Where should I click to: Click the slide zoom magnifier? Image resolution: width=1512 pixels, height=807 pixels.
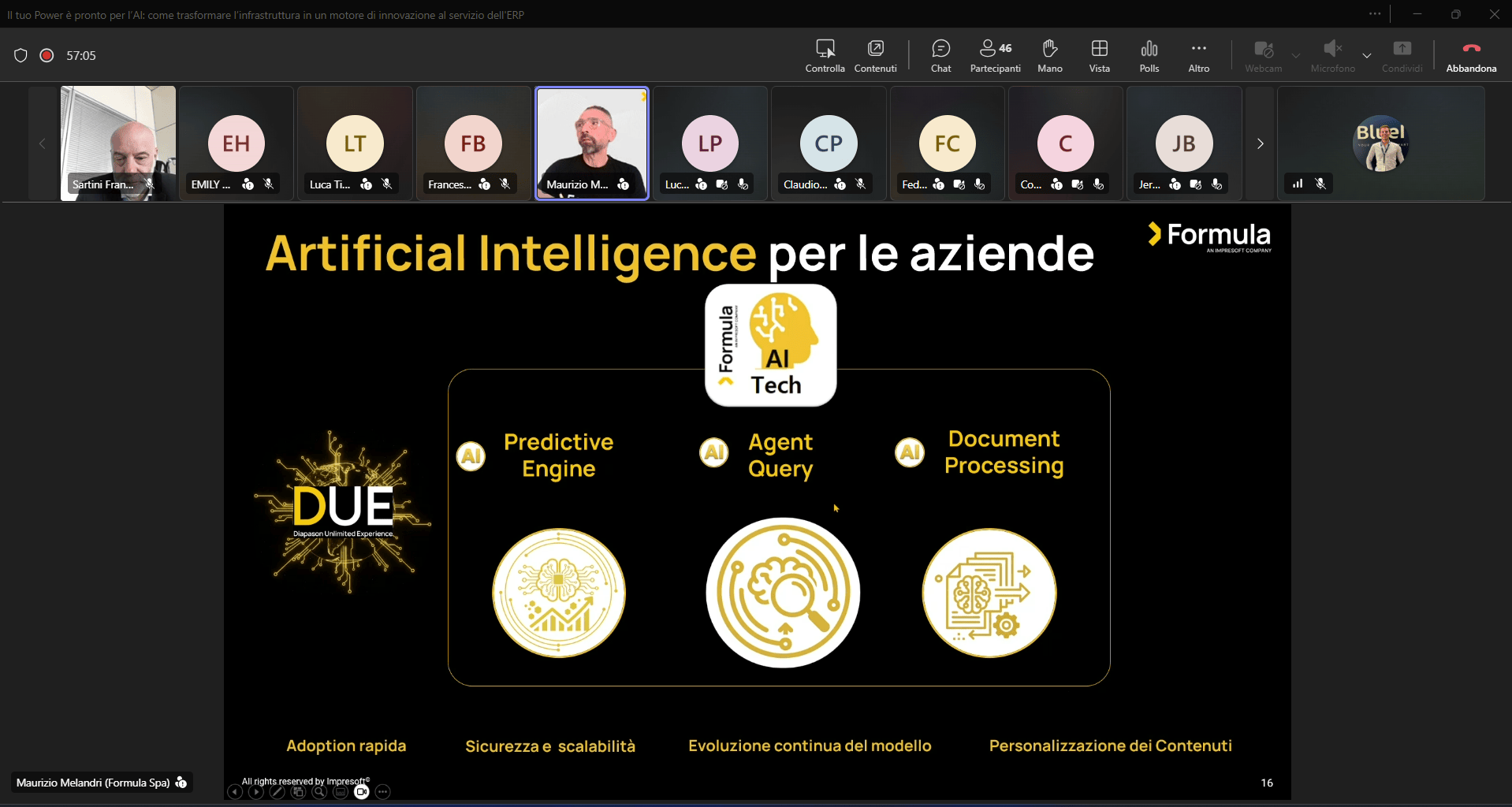click(x=319, y=792)
